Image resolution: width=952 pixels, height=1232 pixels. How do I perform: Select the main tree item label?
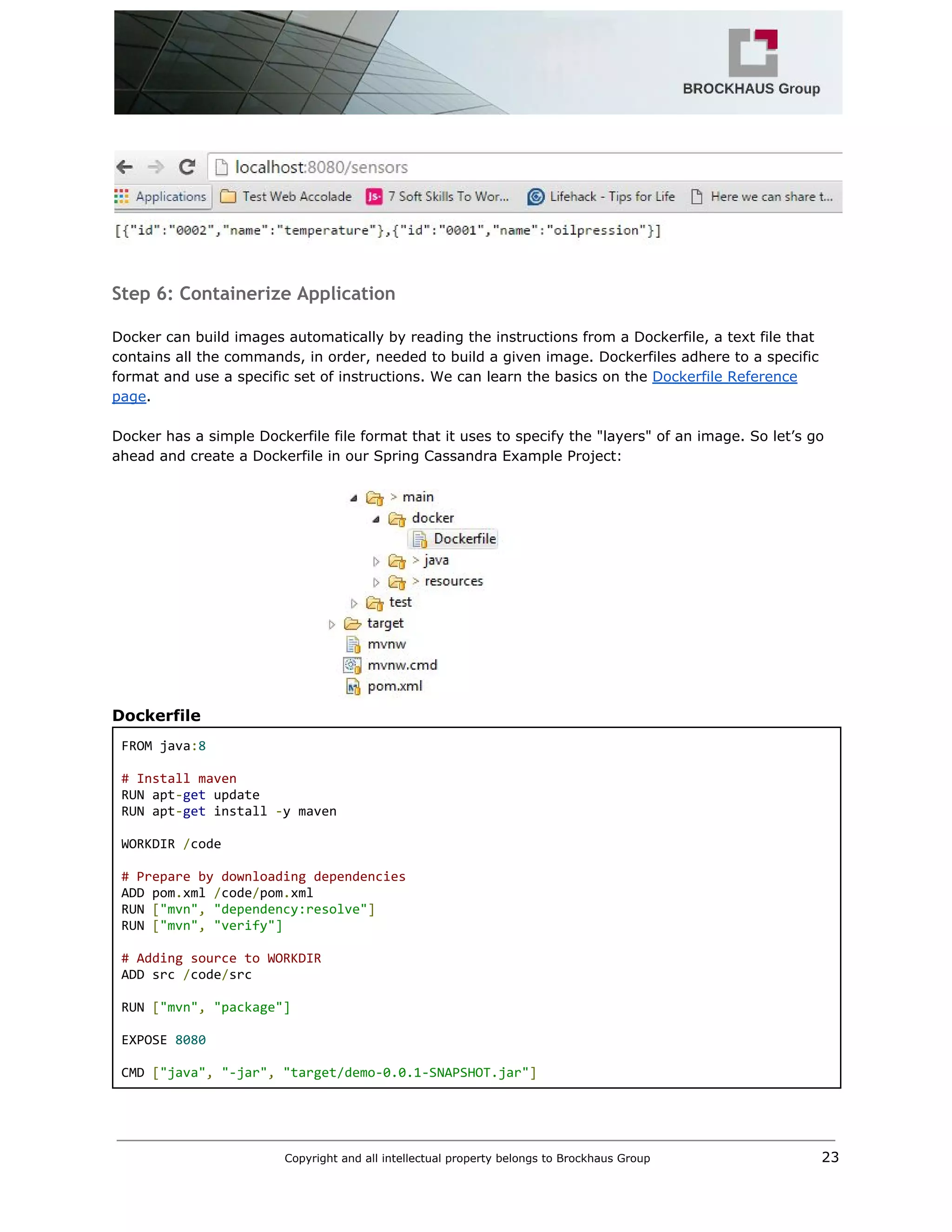418,497
